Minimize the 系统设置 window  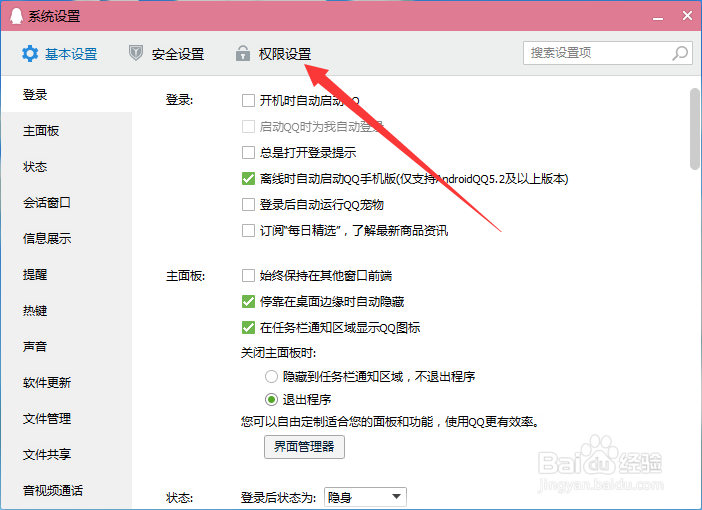[x=658, y=17]
